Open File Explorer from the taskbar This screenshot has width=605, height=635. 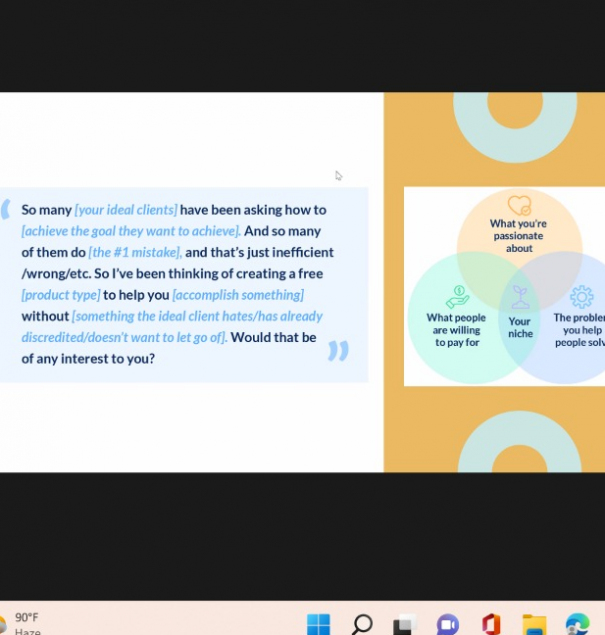(534, 624)
